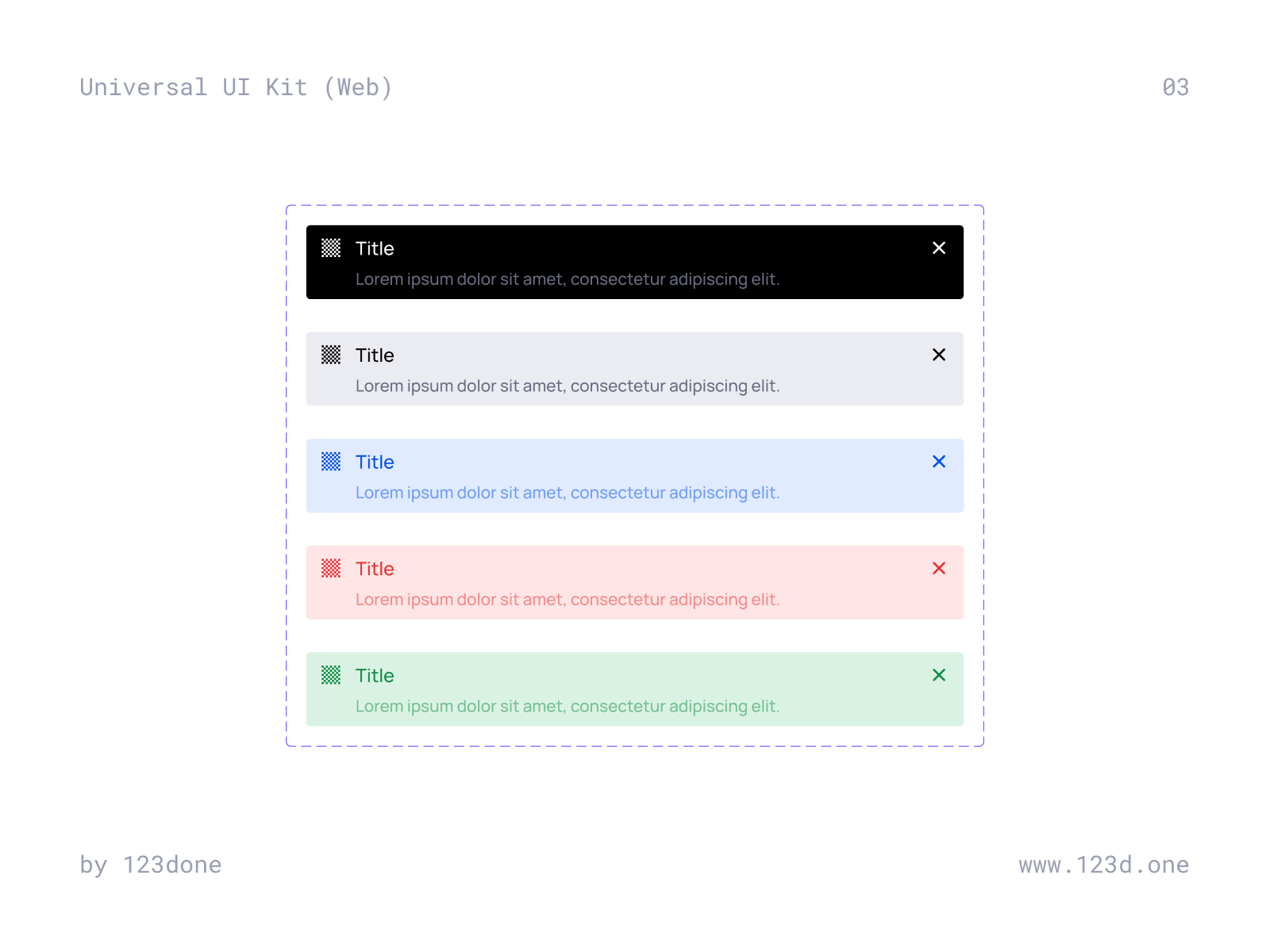This screenshot has width=1270, height=952.
Task: Select the Title text in the blue alert
Action: 375,462
